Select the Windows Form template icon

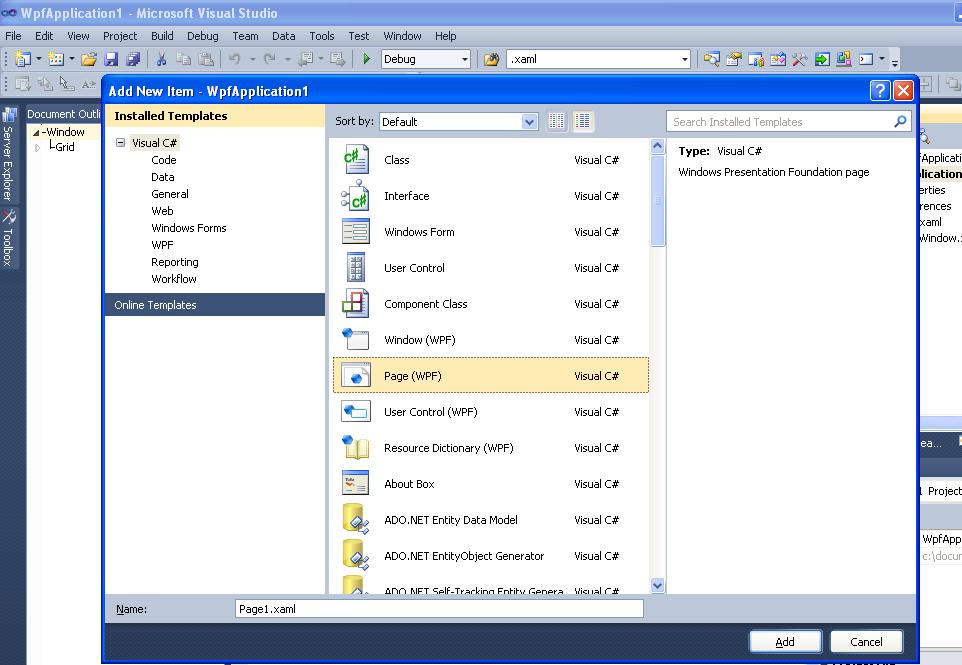click(x=355, y=231)
